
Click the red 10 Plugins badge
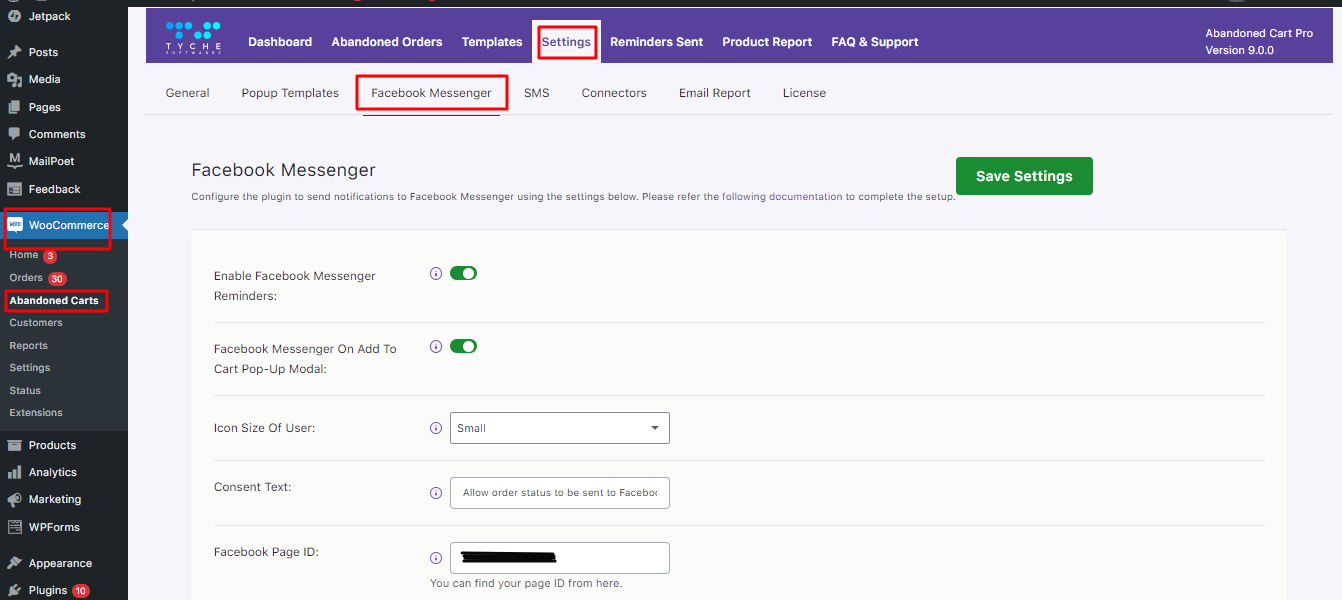81,591
